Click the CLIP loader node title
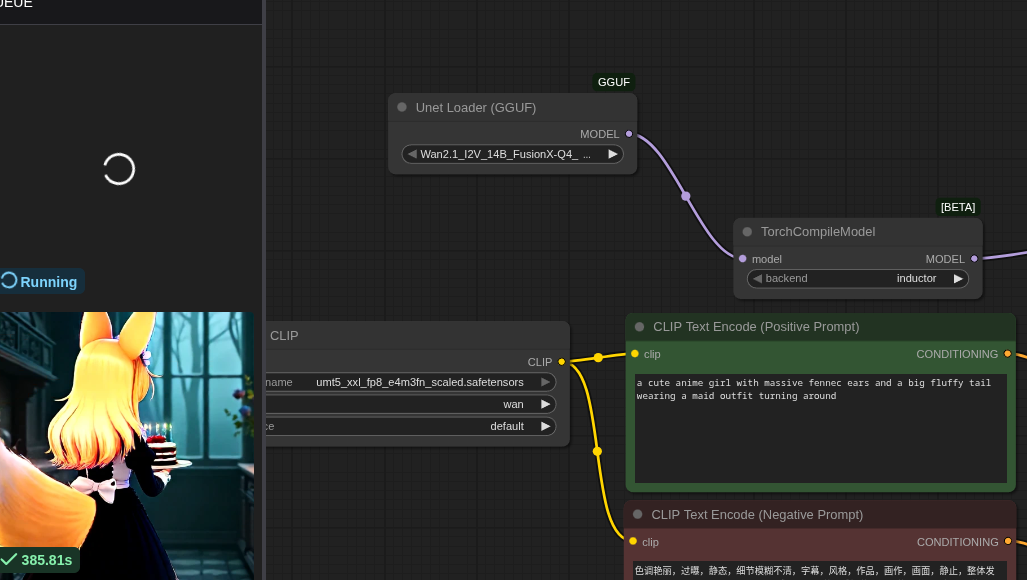This screenshot has height=580, width=1027. coord(284,336)
